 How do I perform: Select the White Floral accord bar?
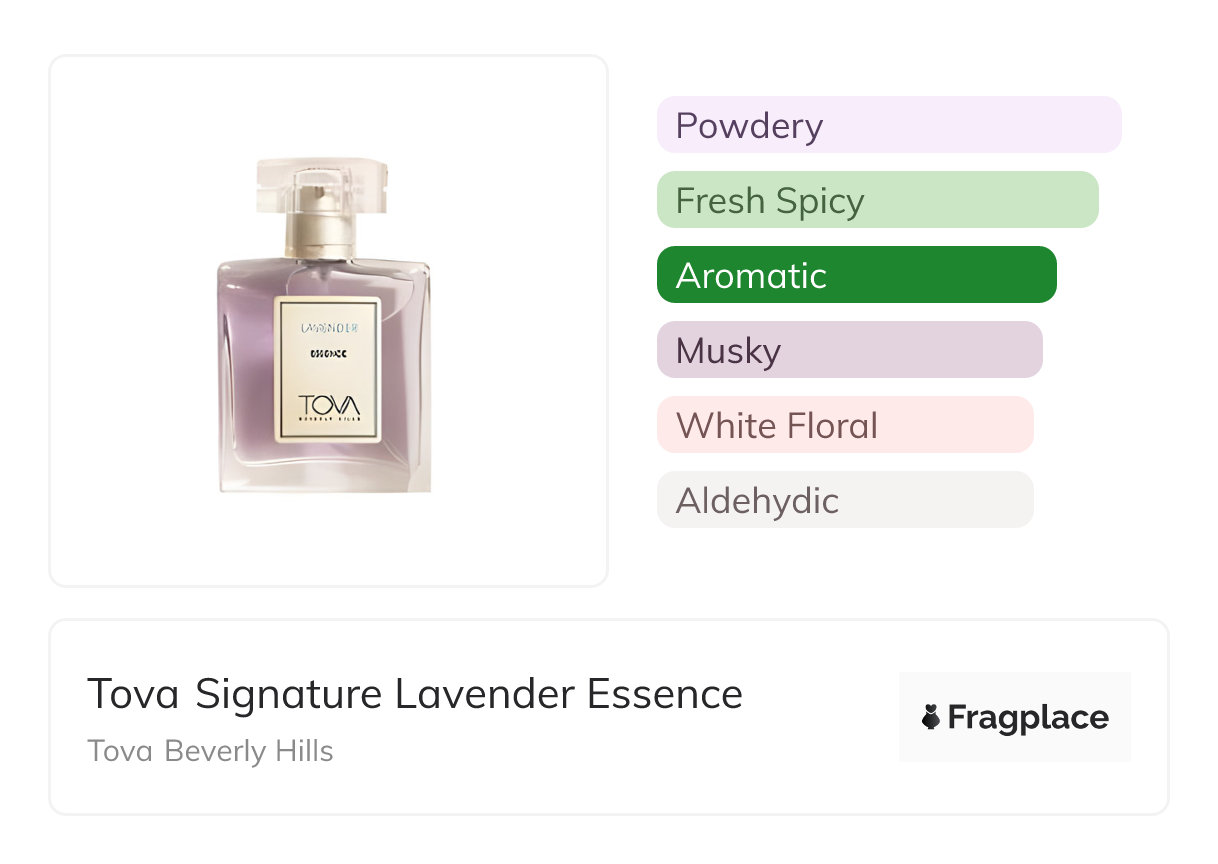pos(844,425)
